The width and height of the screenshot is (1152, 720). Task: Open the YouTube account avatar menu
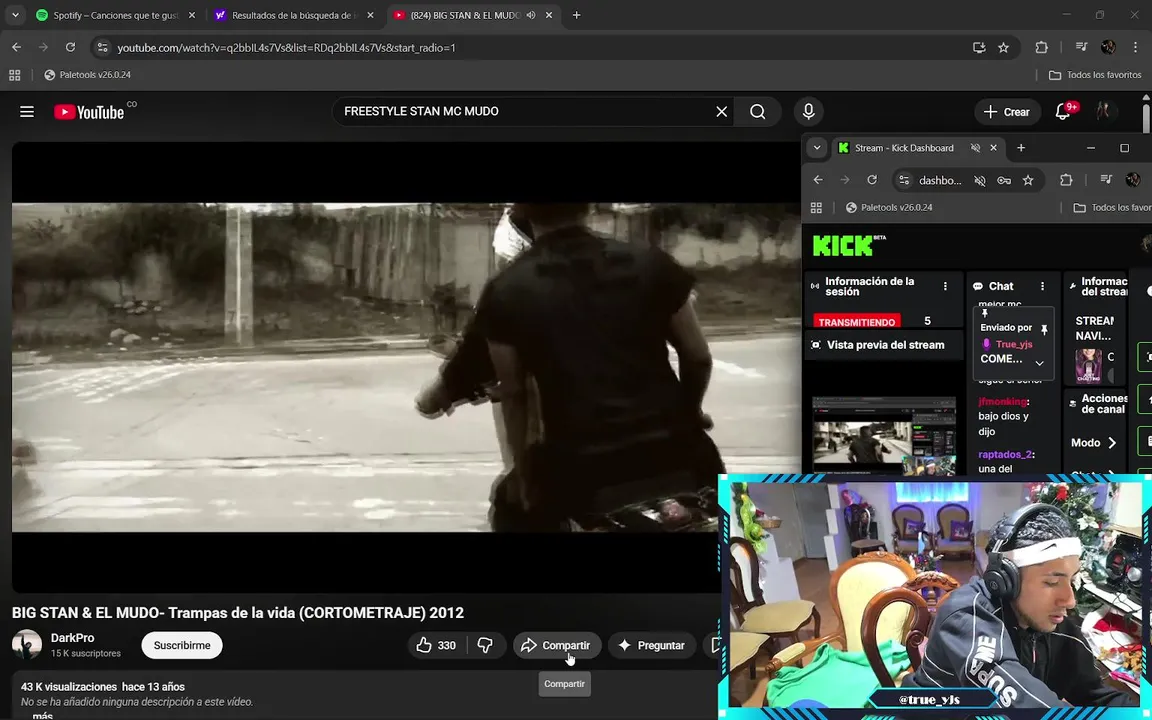click(x=1103, y=112)
